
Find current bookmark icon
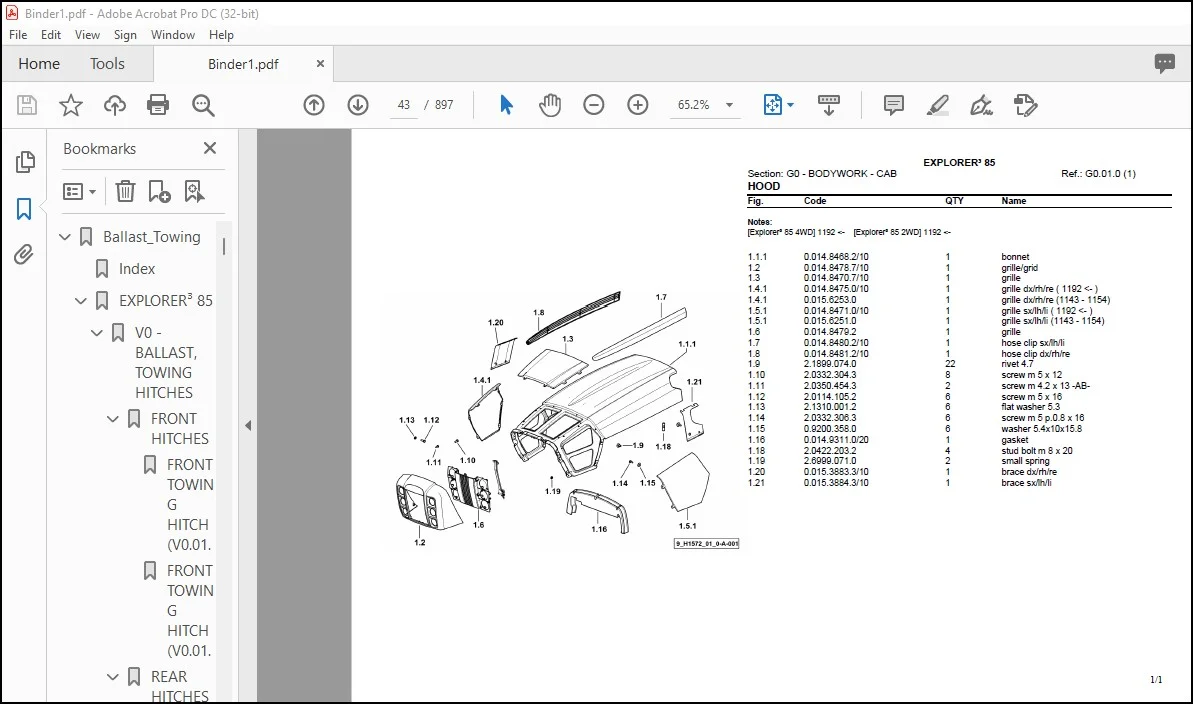point(195,191)
